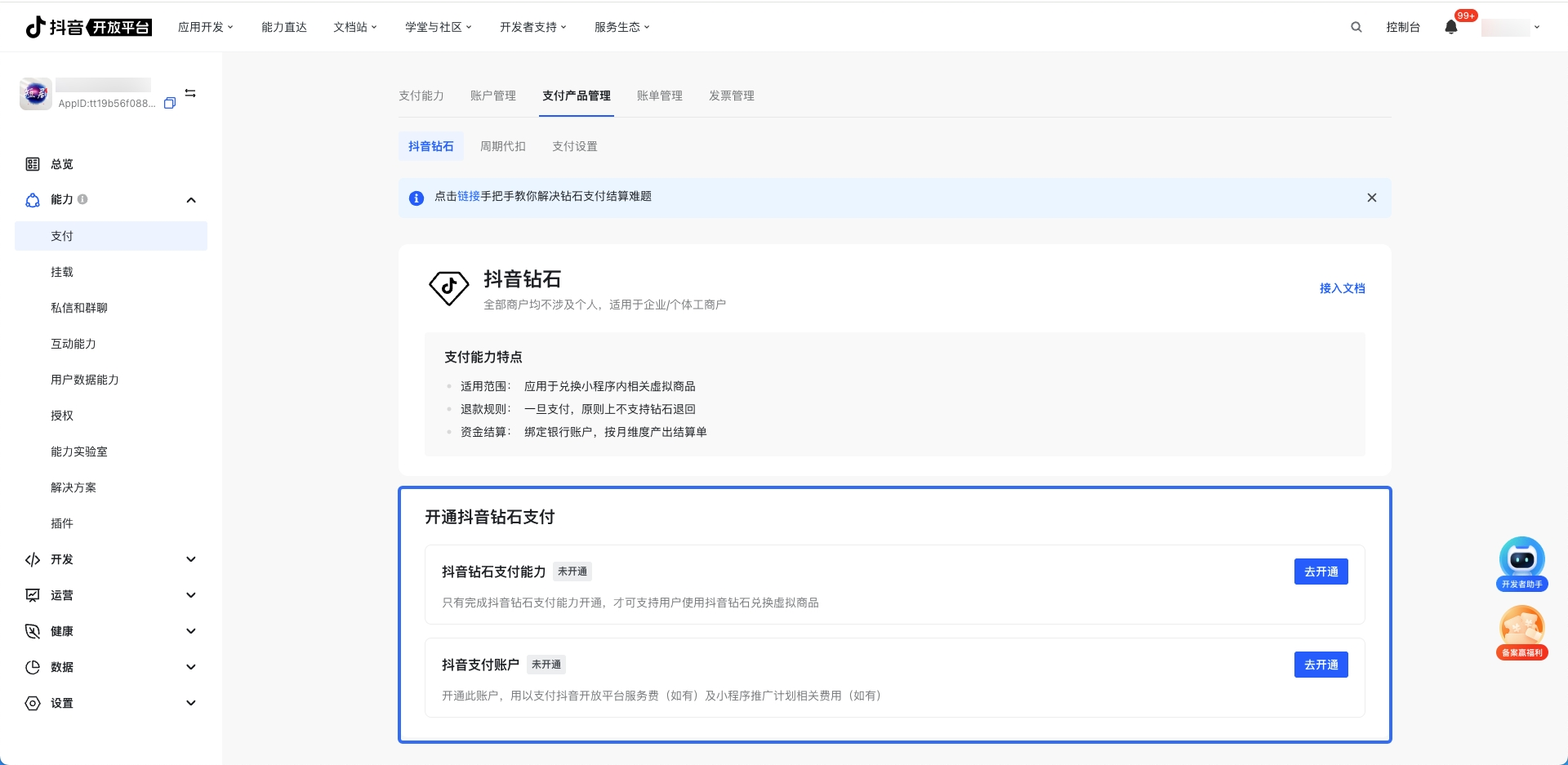Click the 未开通 badge beside 抖音支付账户
This screenshot has height=765, width=1568.
click(546, 665)
